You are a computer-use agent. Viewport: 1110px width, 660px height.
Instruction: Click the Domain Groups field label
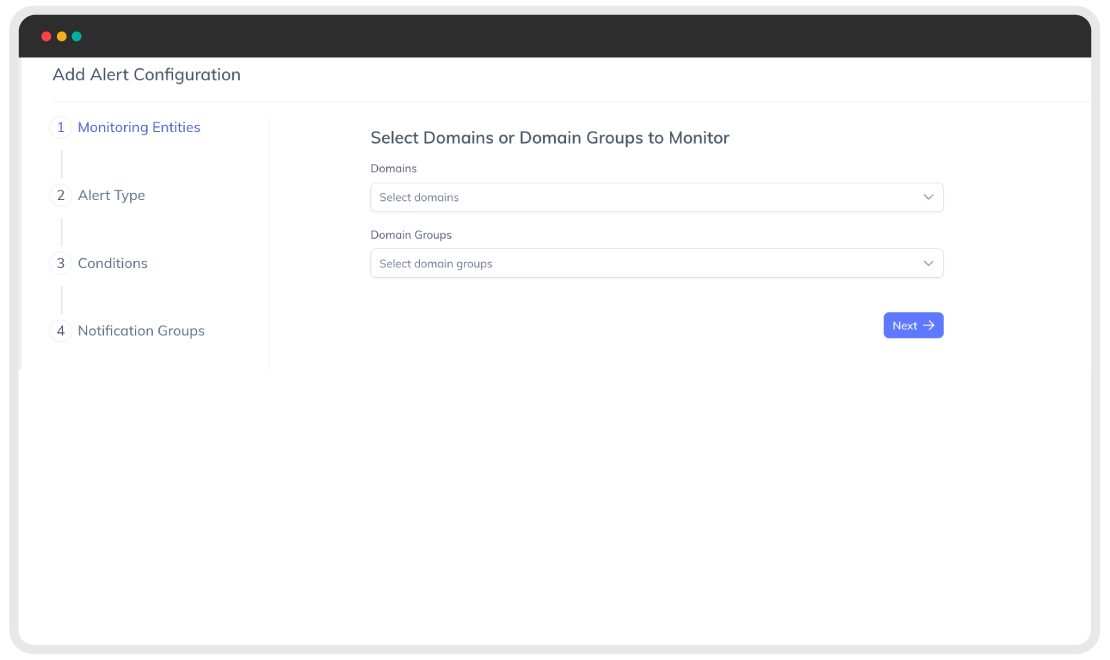coord(411,235)
